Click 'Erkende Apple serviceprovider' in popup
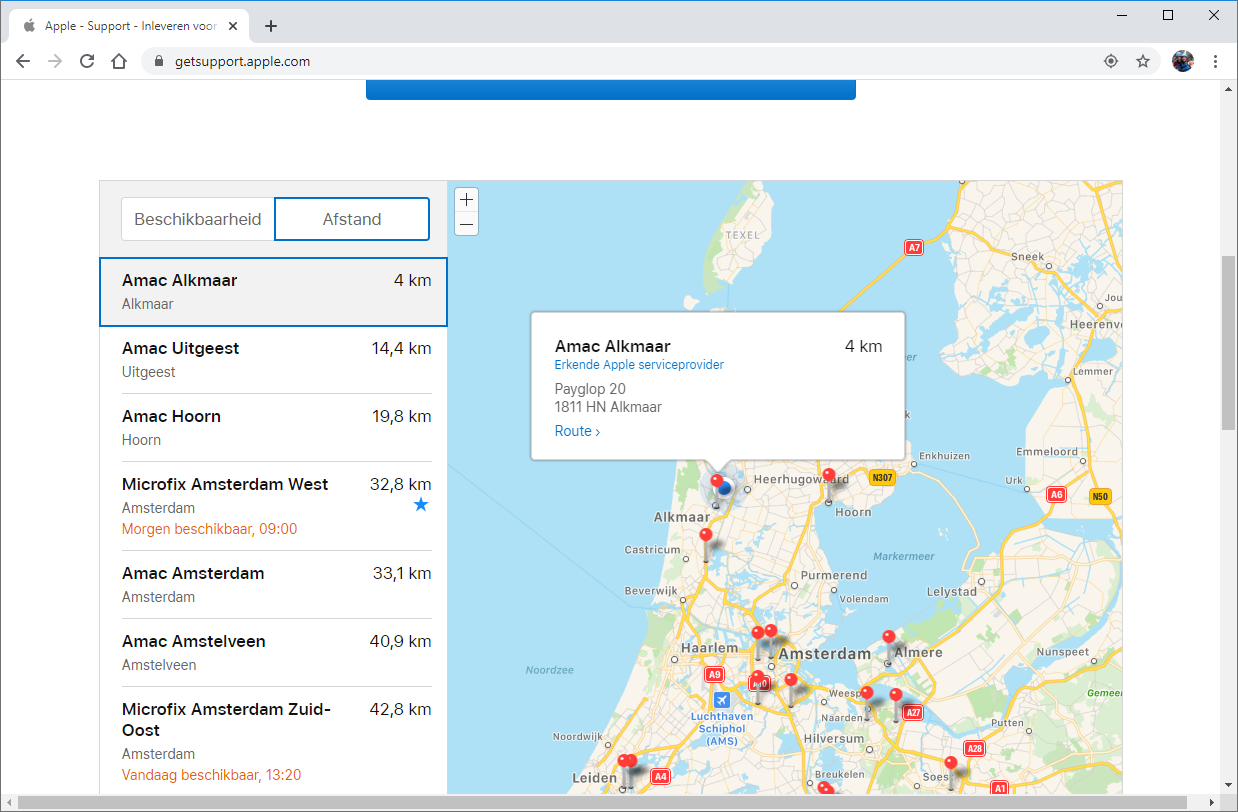This screenshot has height=812, width=1238. pos(639,365)
